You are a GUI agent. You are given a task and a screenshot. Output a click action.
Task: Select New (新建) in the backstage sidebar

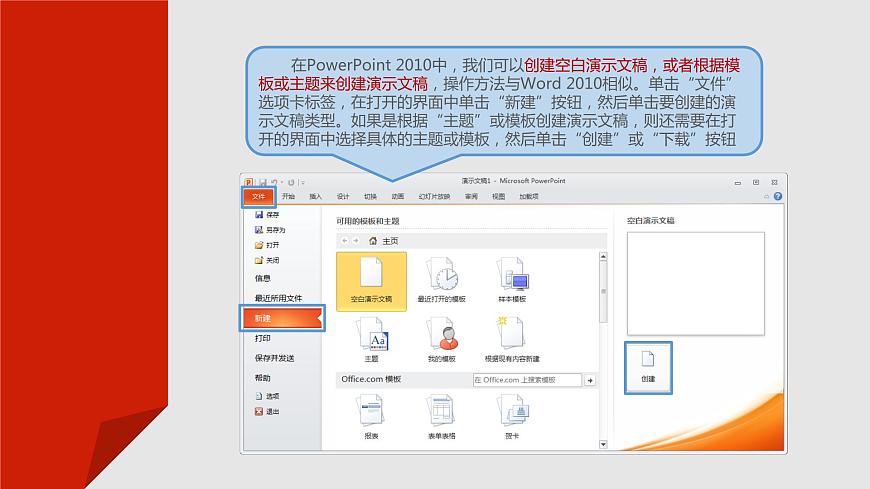point(282,319)
